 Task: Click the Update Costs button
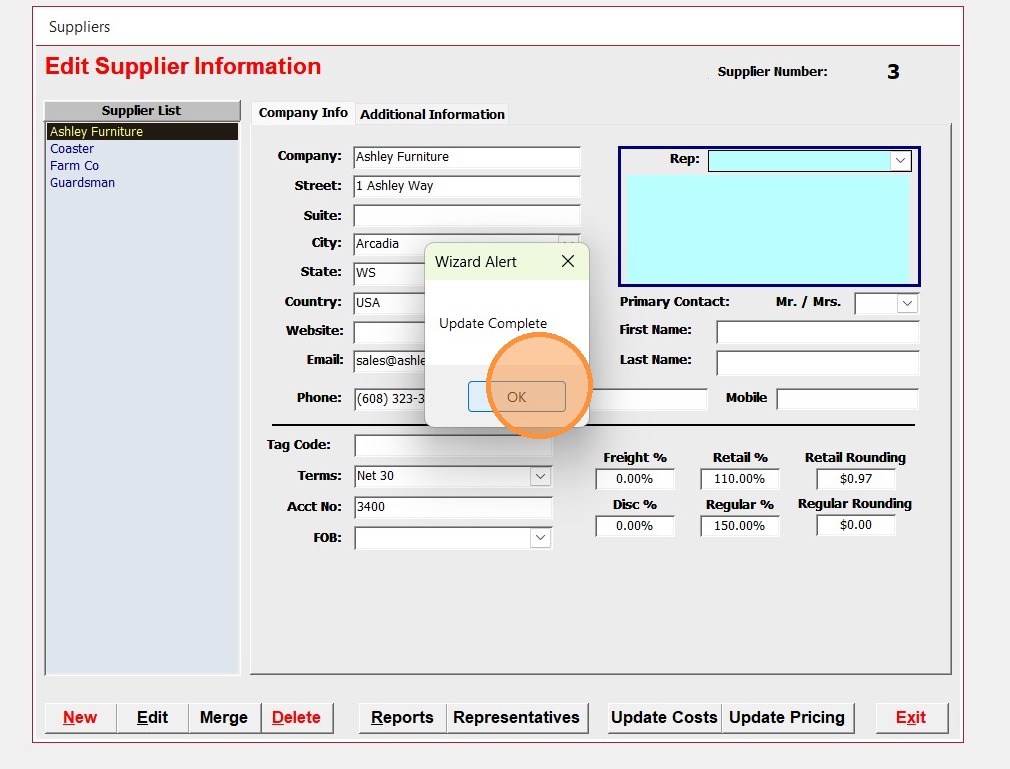point(664,718)
